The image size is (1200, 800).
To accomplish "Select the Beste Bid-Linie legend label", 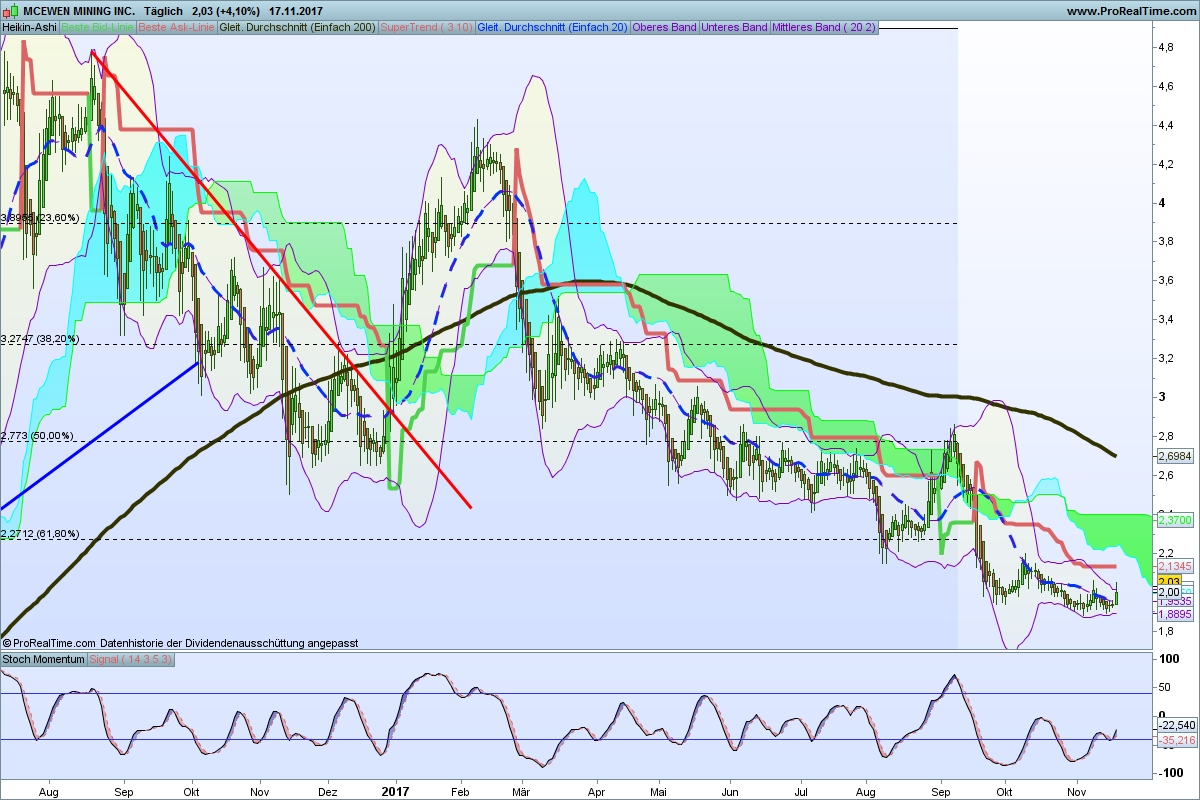I will (x=97, y=27).
